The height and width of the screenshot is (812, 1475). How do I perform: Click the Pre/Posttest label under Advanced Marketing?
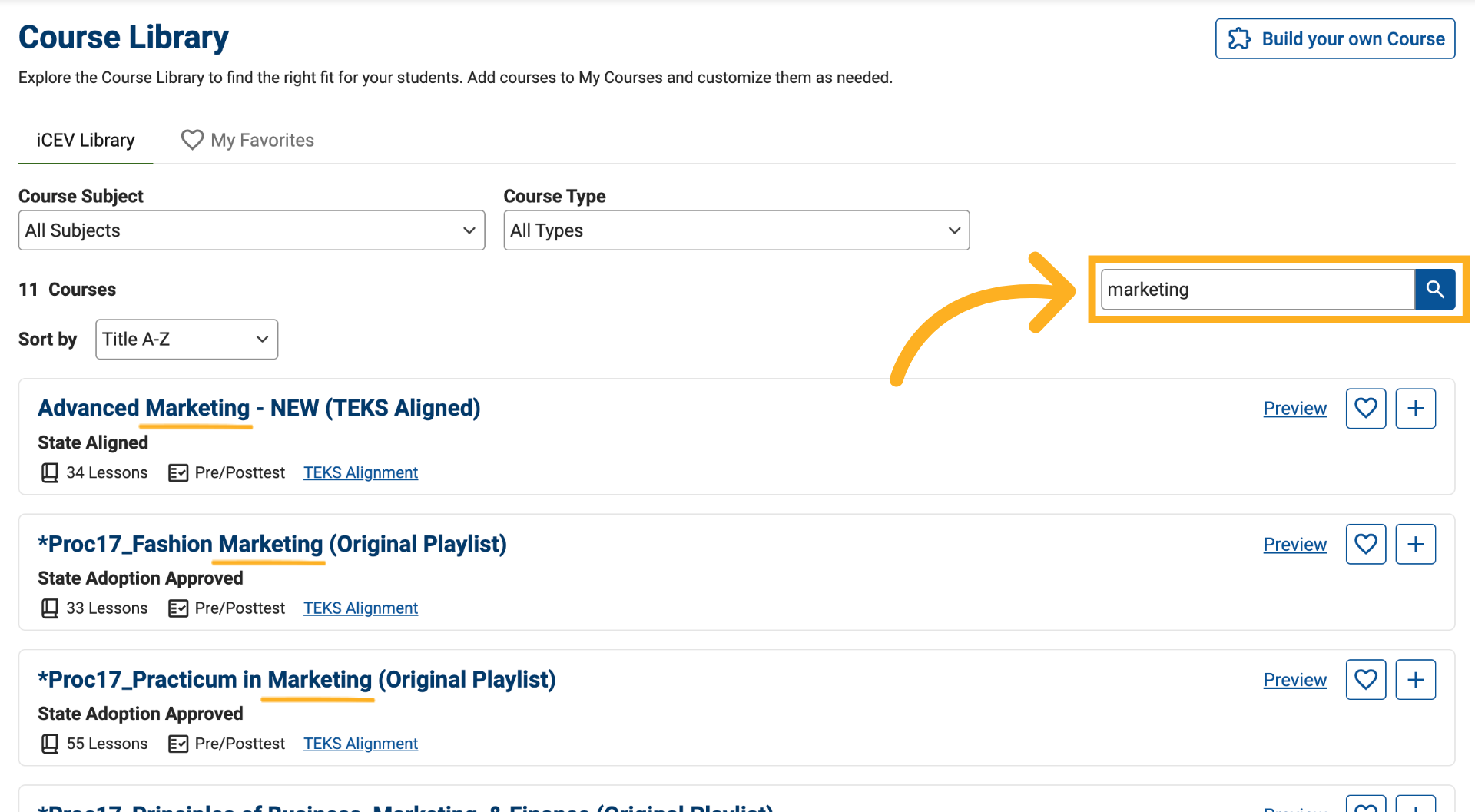click(x=240, y=472)
